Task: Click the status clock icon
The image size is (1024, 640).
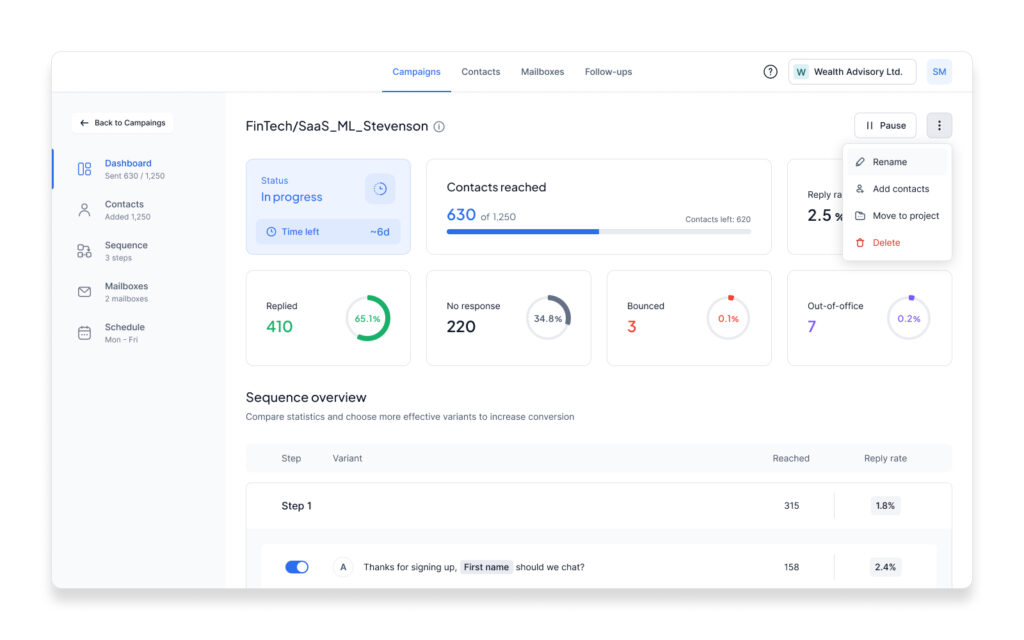Action: pos(379,189)
